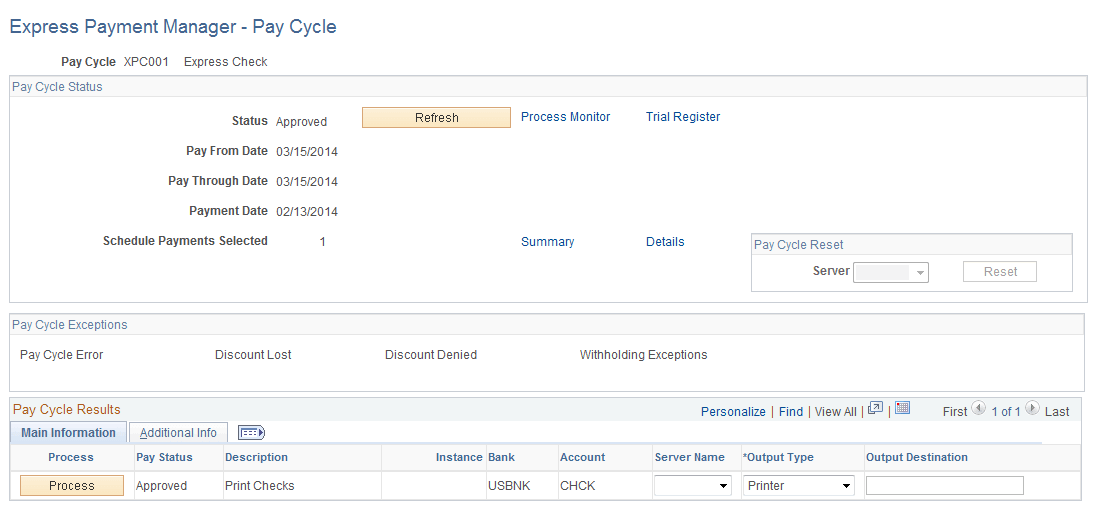Click the 'Discount Denied' exception label
The width and height of the screenshot is (1104, 515).
point(431,355)
